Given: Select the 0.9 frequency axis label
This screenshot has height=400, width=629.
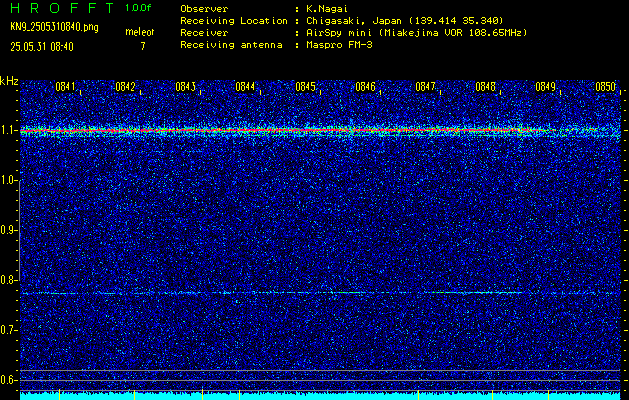Looking at the screenshot, I should pyautogui.click(x=8, y=230).
